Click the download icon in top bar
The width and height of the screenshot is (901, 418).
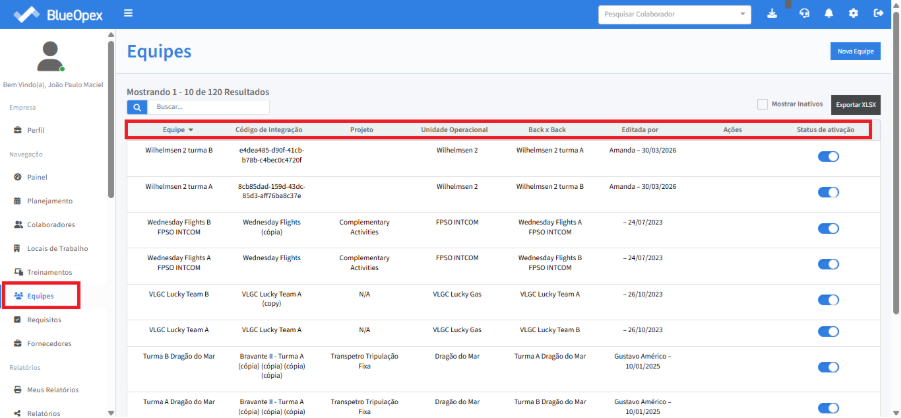point(772,14)
